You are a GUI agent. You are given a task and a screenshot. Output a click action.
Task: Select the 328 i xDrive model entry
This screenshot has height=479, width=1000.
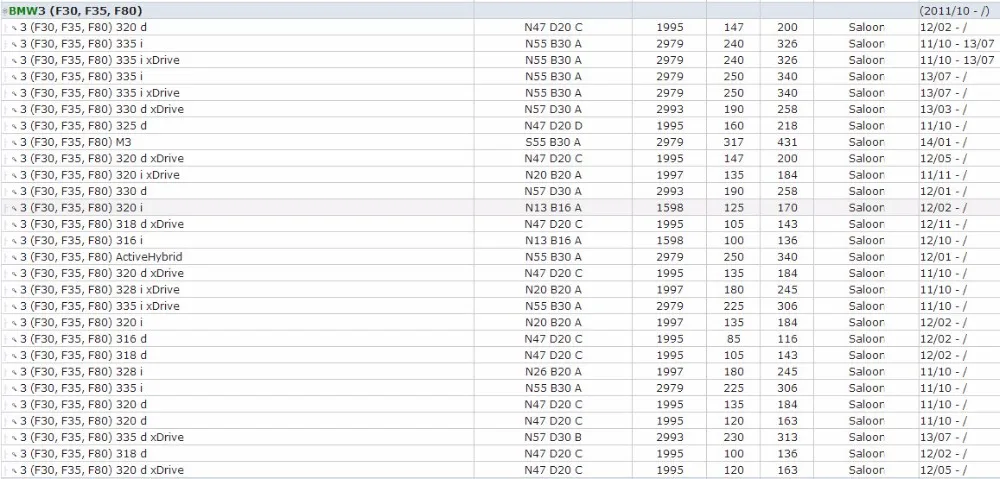100,290
